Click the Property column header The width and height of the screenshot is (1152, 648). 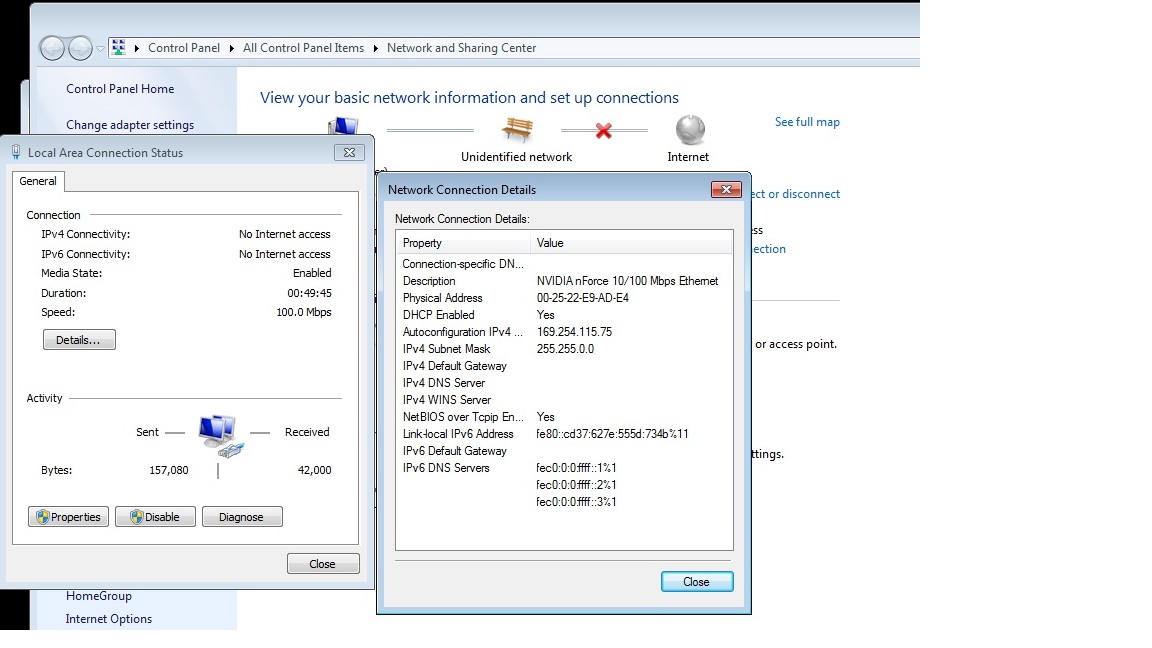coord(463,243)
